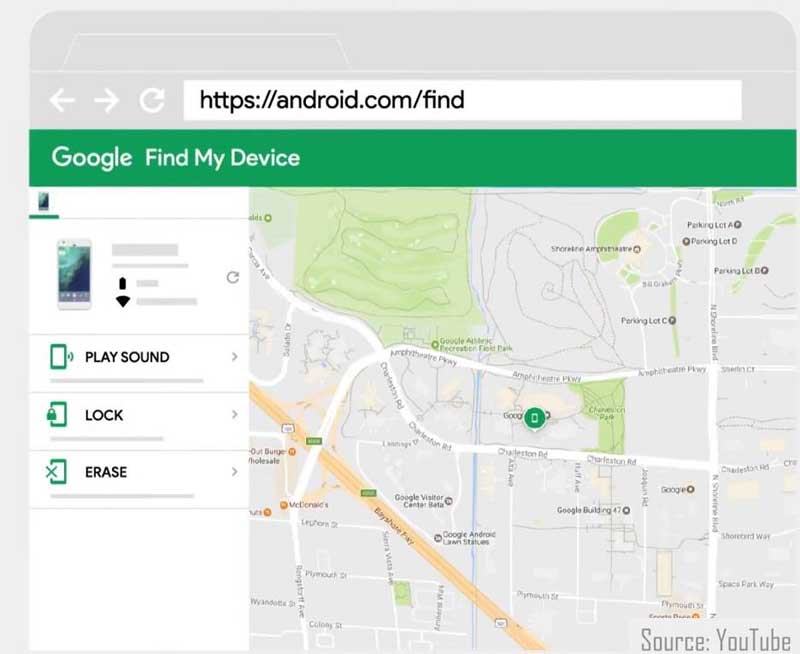Expand the Play Sound chevron
This screenshot has width=800, height=654.
click(234, 357)
